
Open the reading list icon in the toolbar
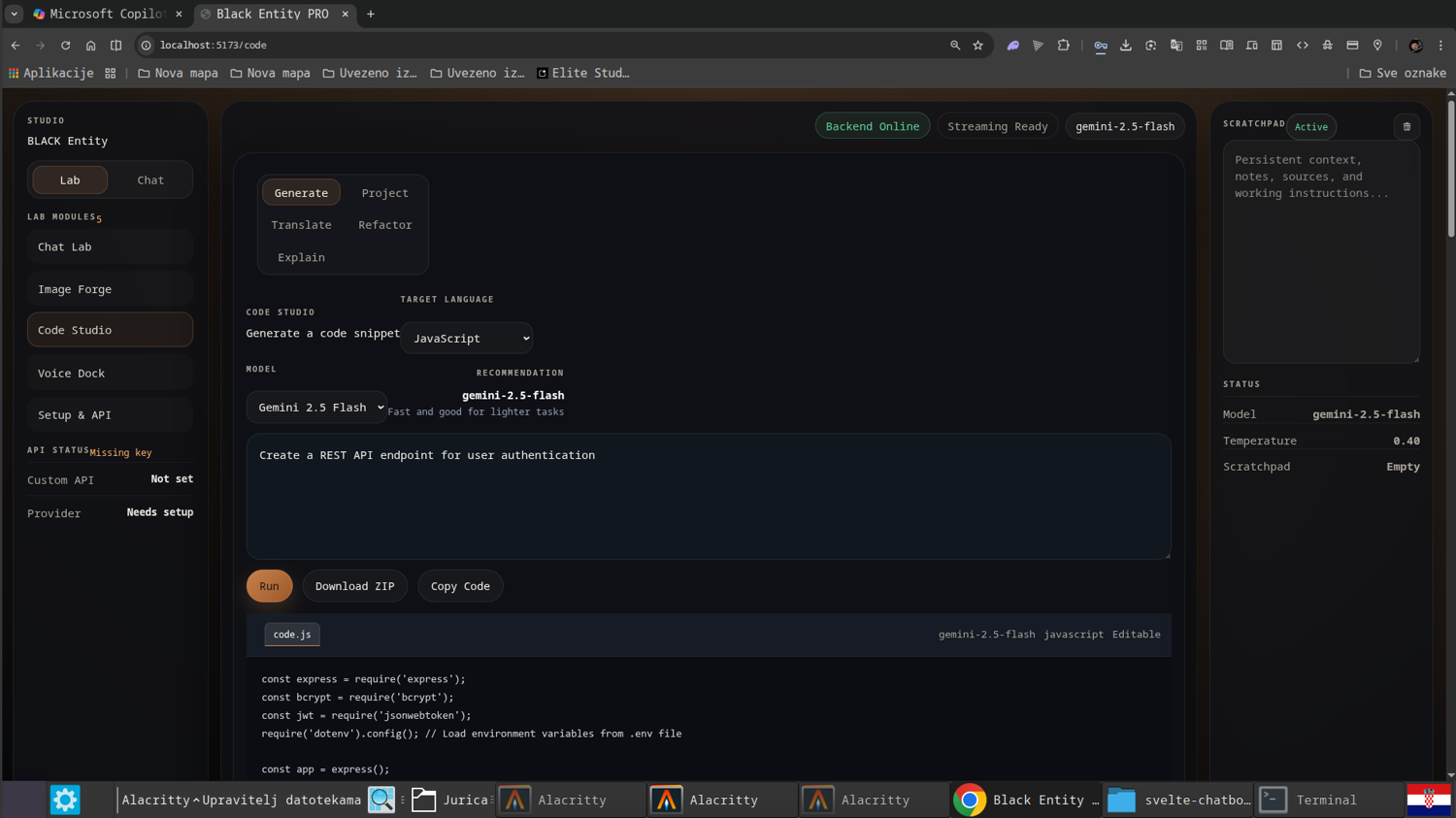point(1227,45)
